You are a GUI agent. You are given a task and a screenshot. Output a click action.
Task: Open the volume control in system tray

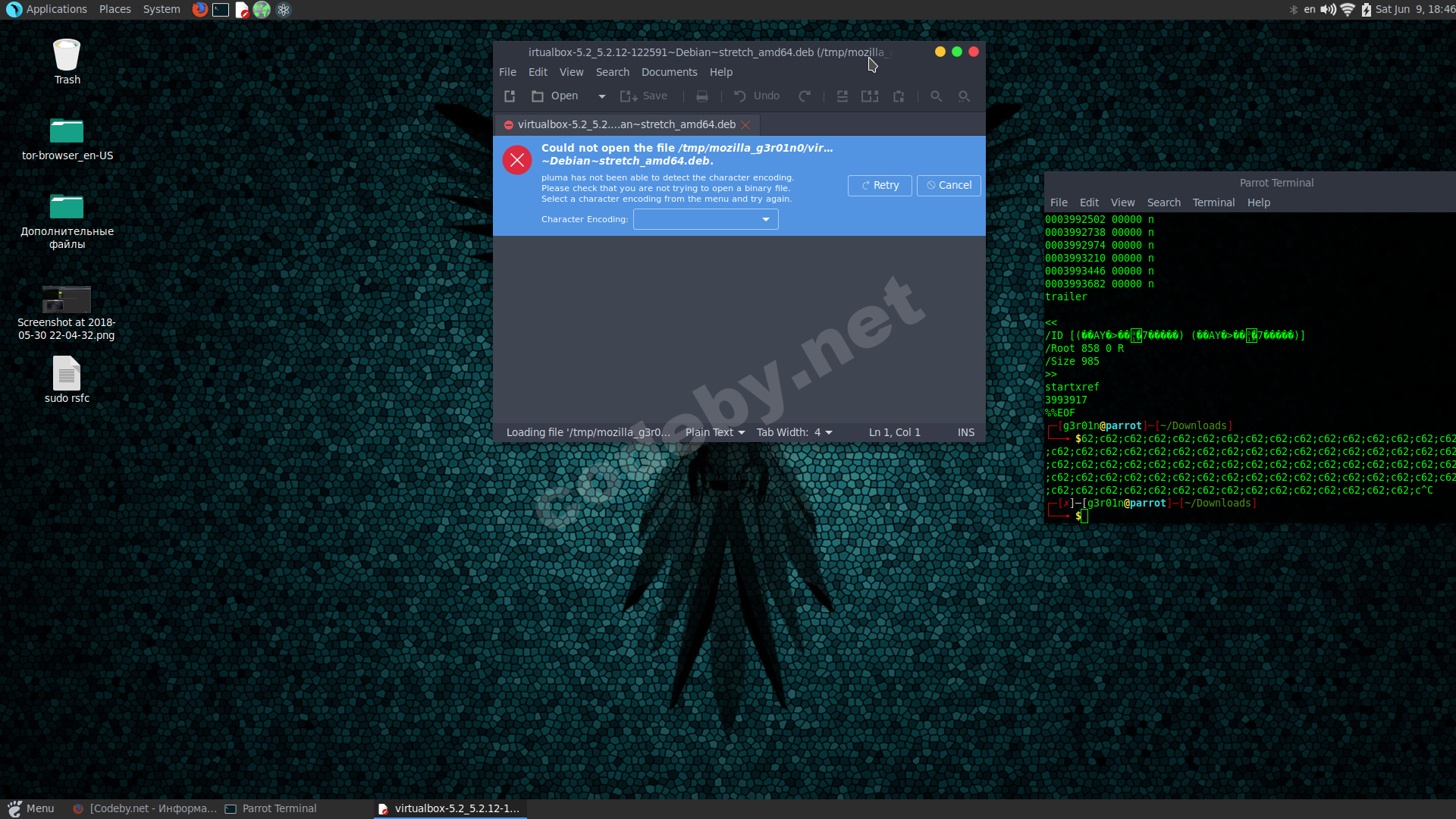1328,10
